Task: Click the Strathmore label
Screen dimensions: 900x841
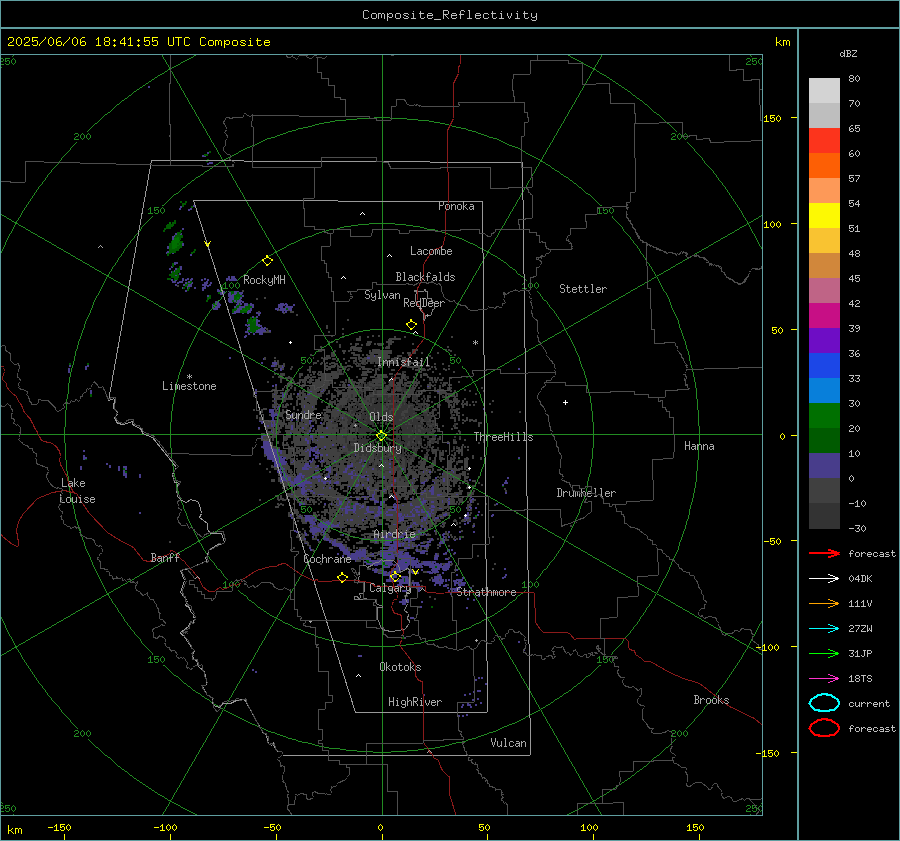Action: 486,592
